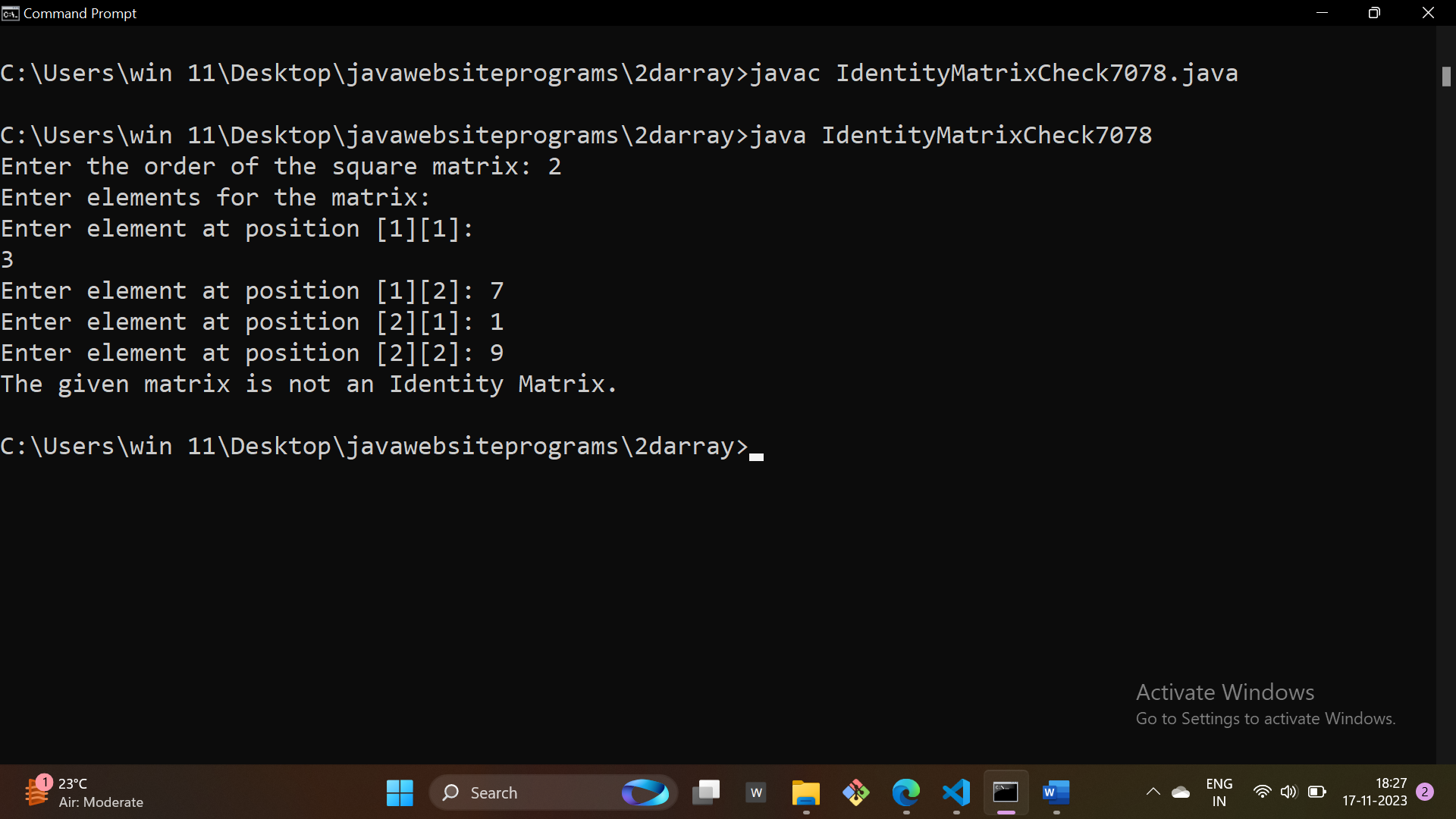Open File Explorer from taskbar

tap(805, 792)
